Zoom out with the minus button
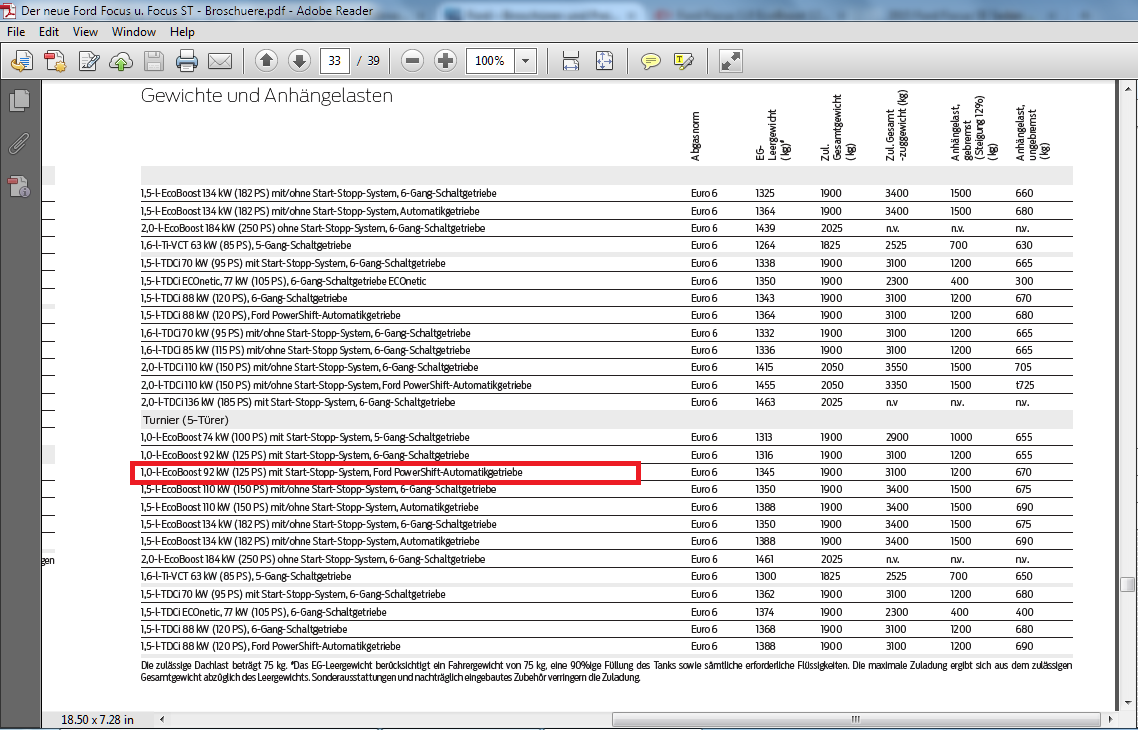The width and height of the screenshot is (1138, 730). click(412, 61)
